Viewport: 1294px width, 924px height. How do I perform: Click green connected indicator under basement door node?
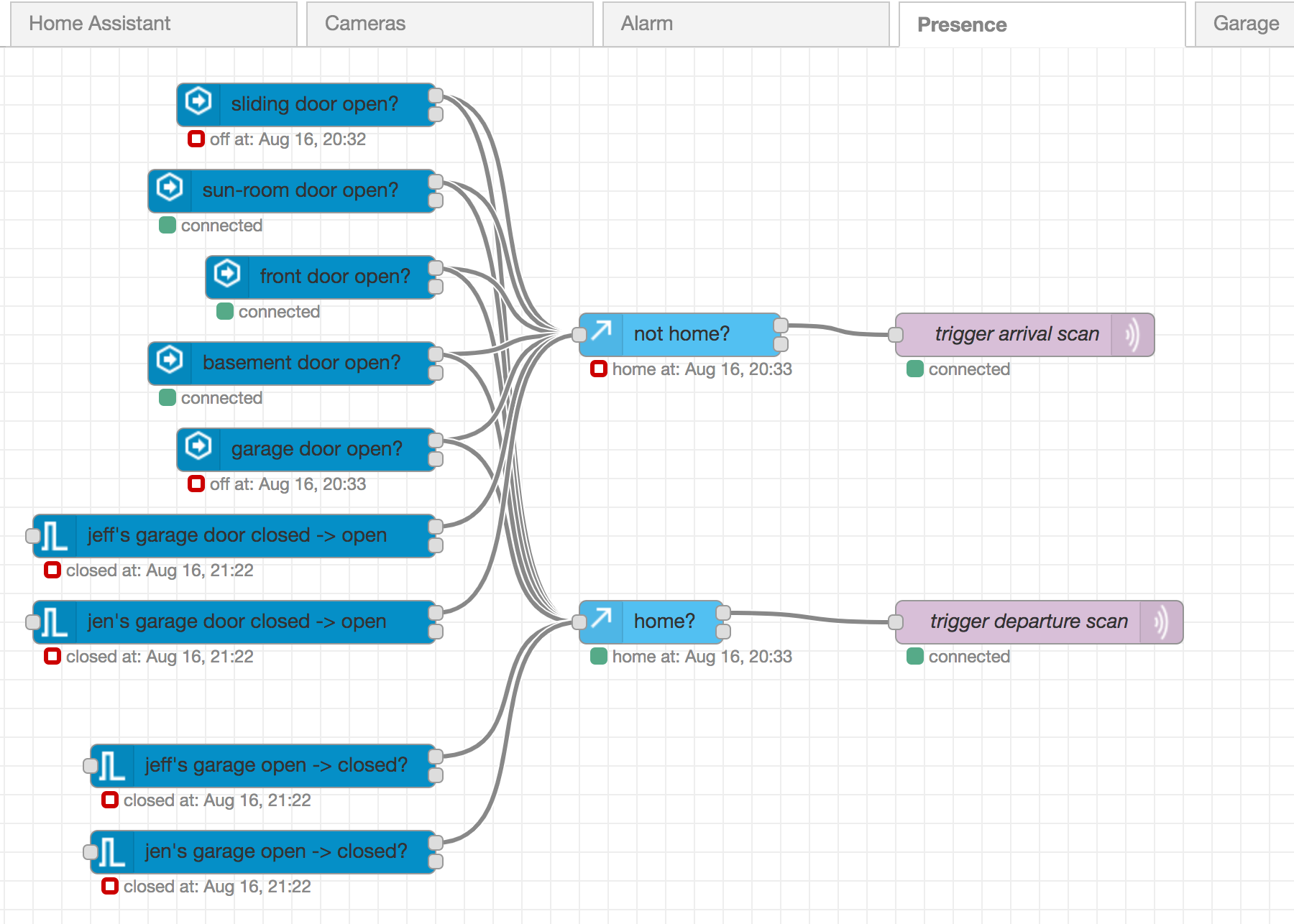(168, 397)
